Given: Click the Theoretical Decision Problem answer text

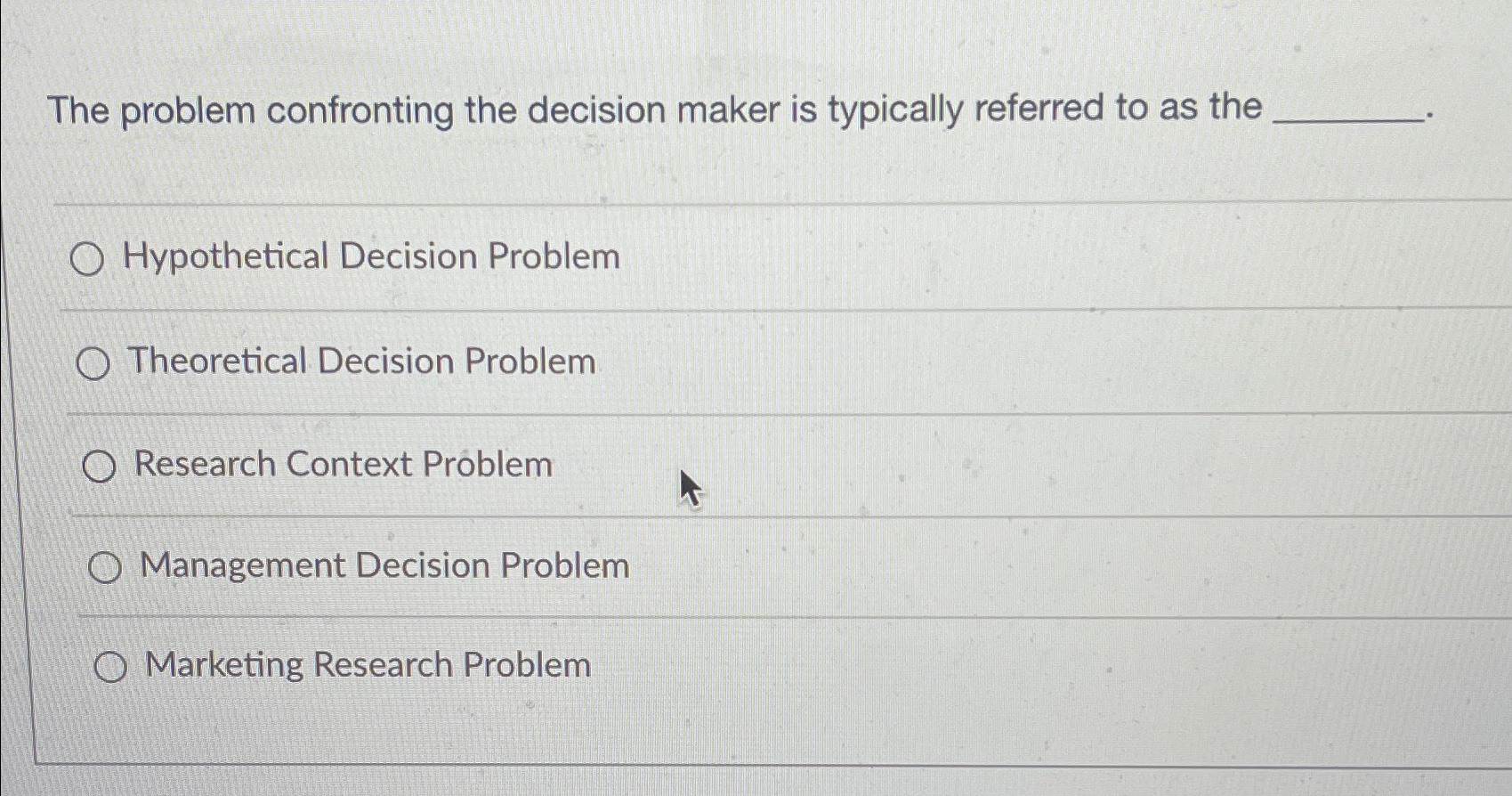Looking at the screenshot, I should tap(363, 361).
